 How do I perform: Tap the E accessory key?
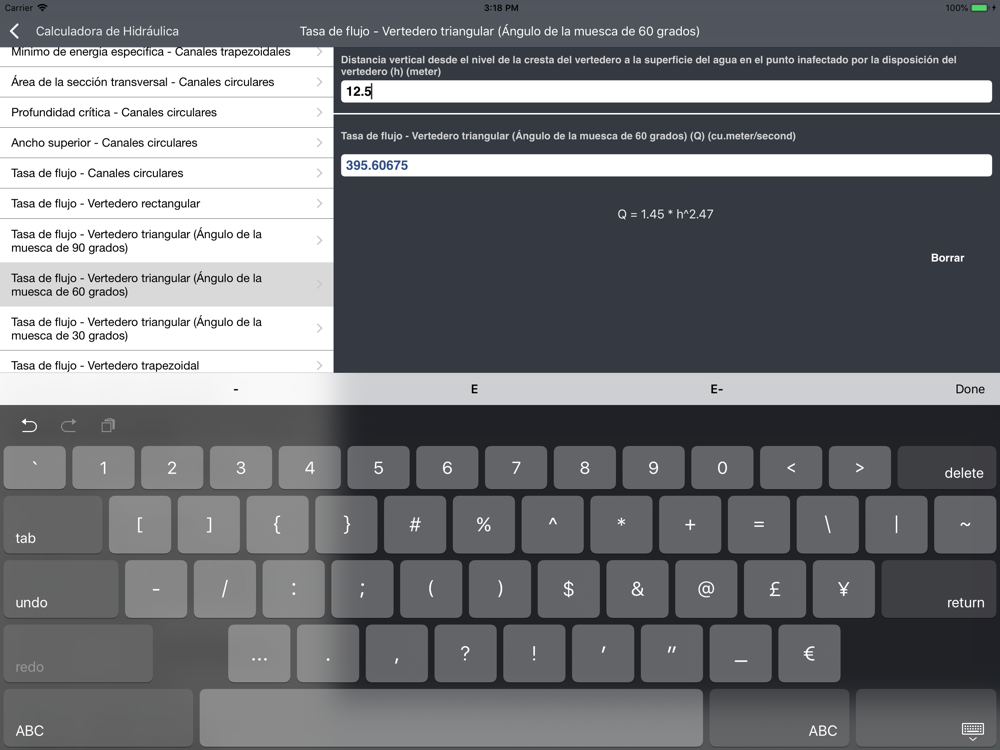474,389
